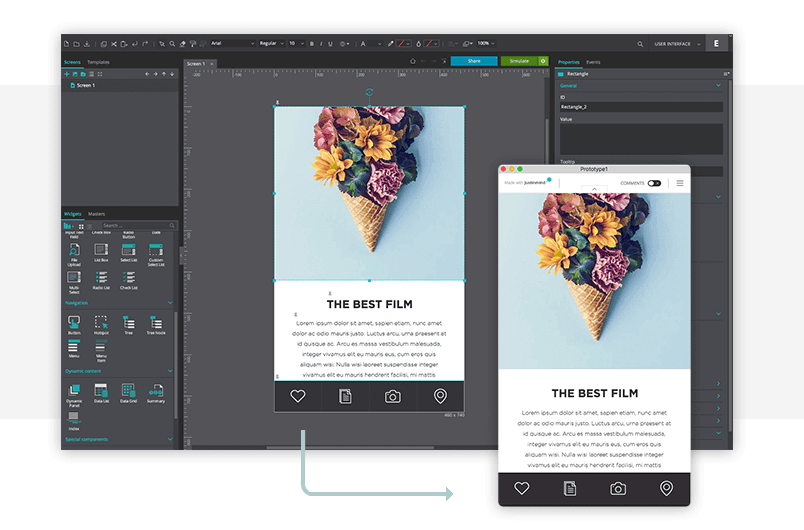Screen dimensions: 804x530
Task: Select the zoom magnifier tool
Action: tap(172, 44)
